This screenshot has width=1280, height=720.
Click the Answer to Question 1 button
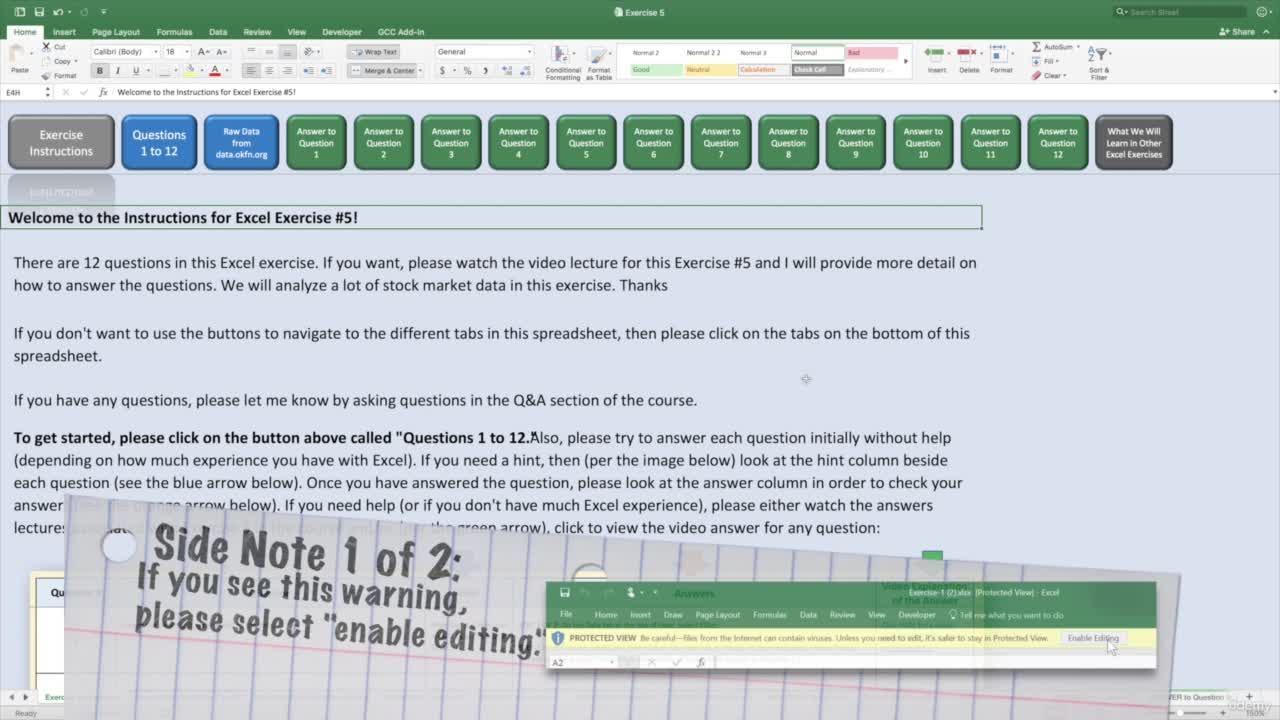pos(316,142)
